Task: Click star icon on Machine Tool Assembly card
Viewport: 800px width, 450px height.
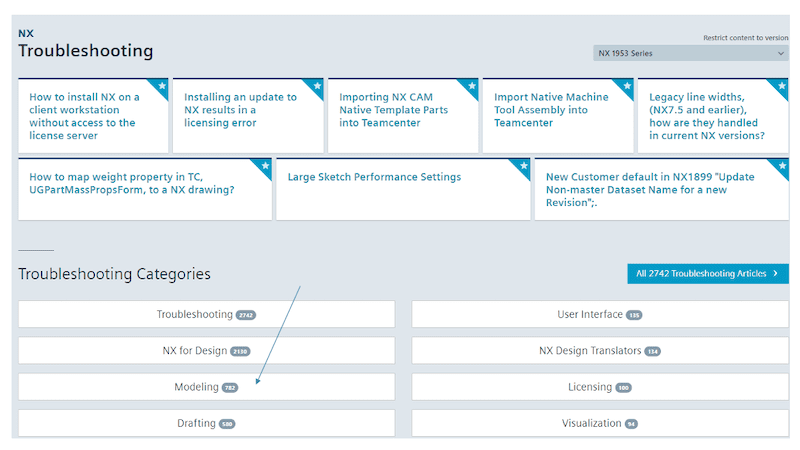Action: pyautogui.click(x=627, y=86)
